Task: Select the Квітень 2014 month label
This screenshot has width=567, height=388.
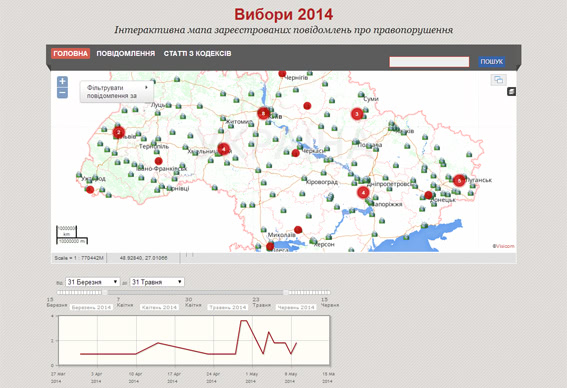Action: point(159,307)
